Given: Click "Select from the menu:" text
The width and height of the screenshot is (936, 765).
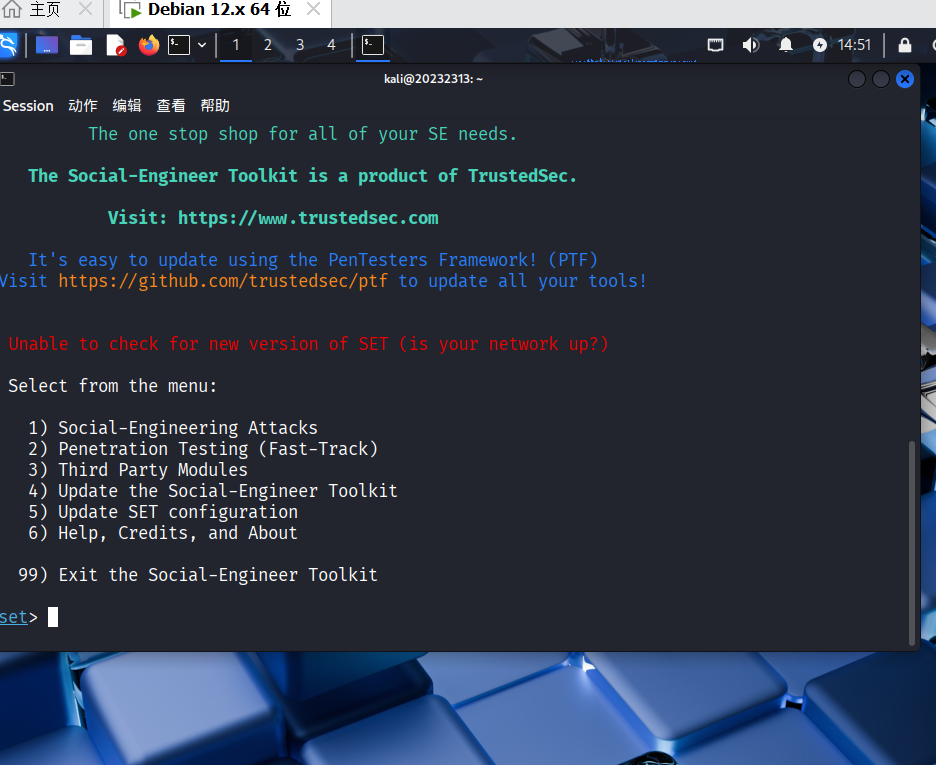Looking at the screenshot, I should (x=113, y=386).
